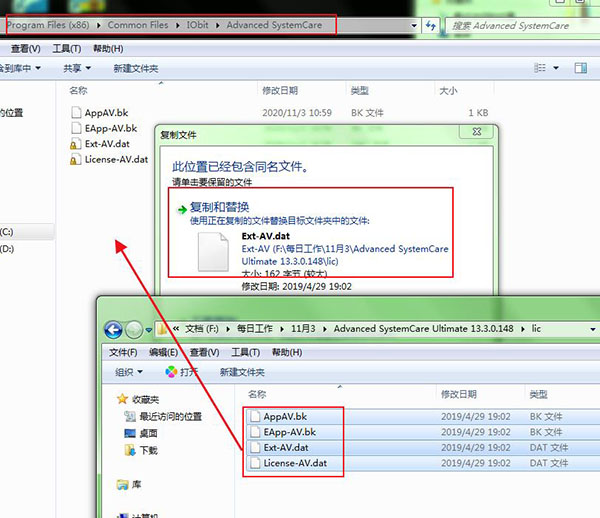Open the 共享 dropdown in back window
The width and height of the screenshot is (600, 518).
pyautogui.click(x=77, y=68)
